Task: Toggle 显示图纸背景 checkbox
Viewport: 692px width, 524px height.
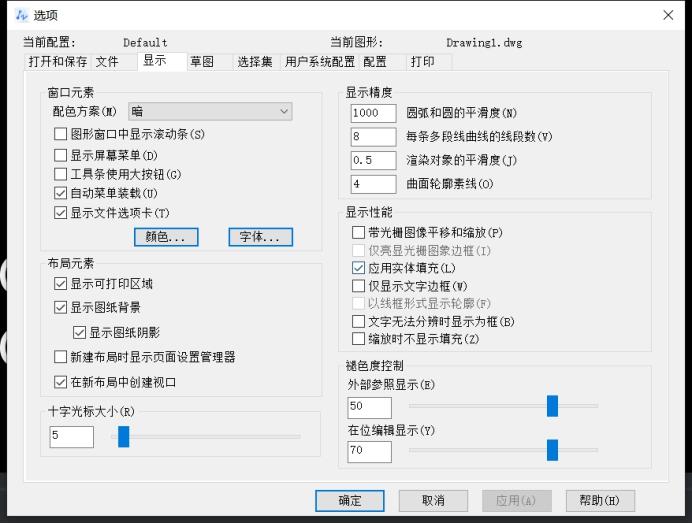Action: pyautogui.click(x=60, y=307)
